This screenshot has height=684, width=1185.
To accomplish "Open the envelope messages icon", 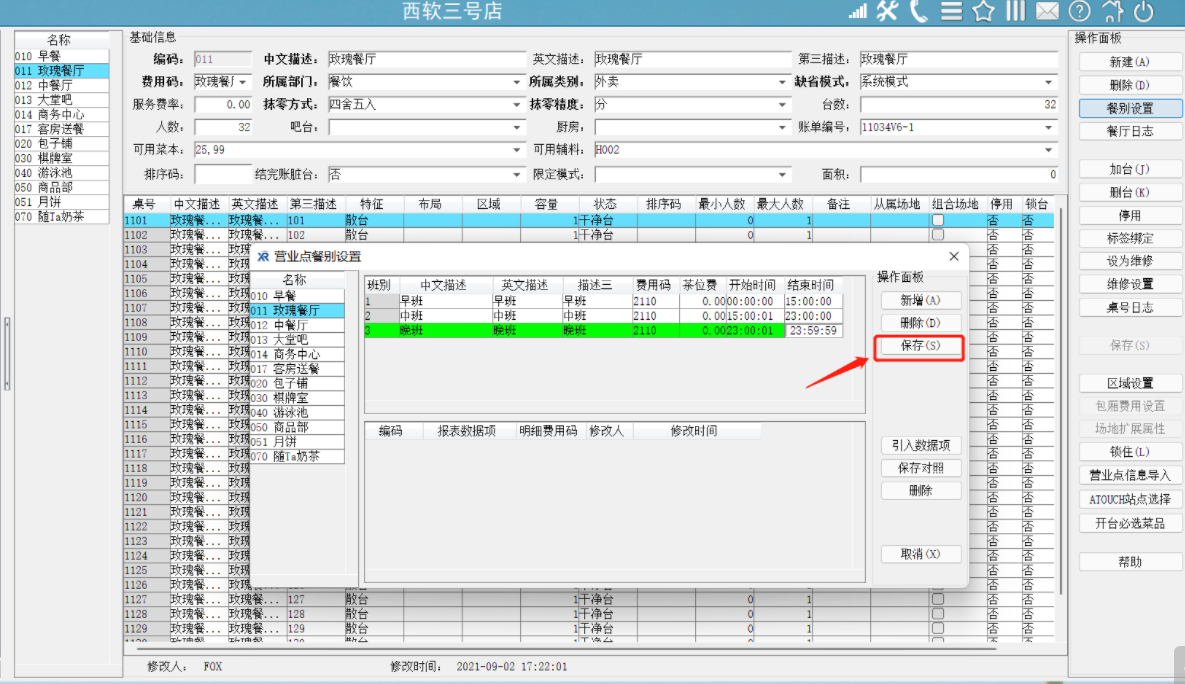I will (x=1047, y=11).
